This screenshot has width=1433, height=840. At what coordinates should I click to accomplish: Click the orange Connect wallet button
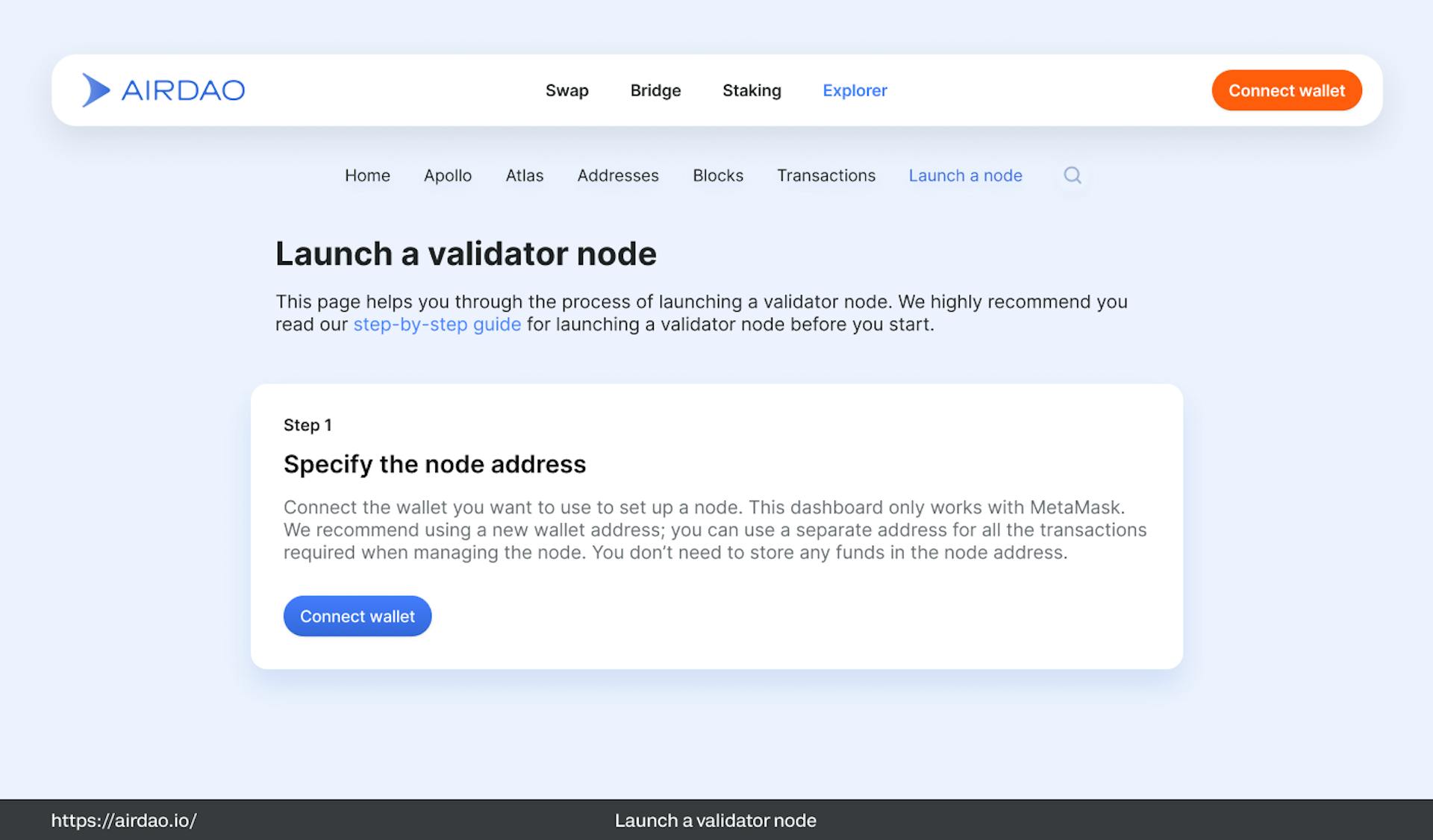[x=1286, y=90]
